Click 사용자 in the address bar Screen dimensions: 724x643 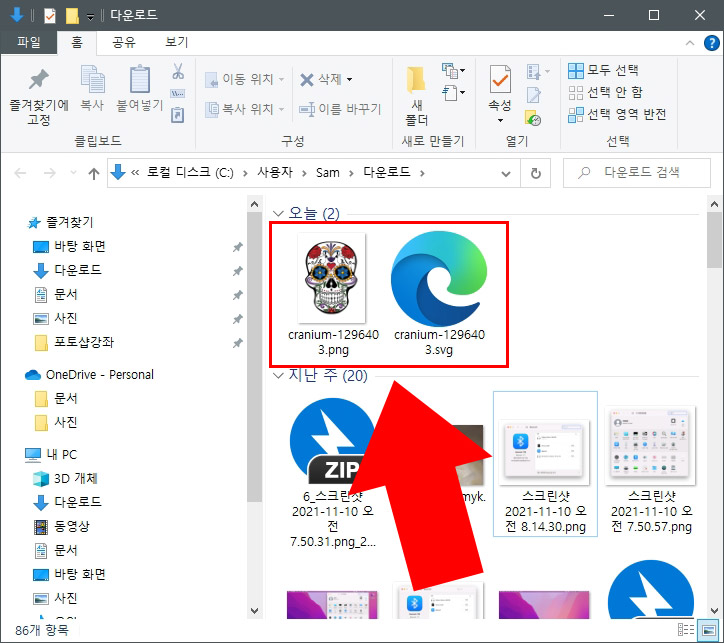click(x=275, y=173)
